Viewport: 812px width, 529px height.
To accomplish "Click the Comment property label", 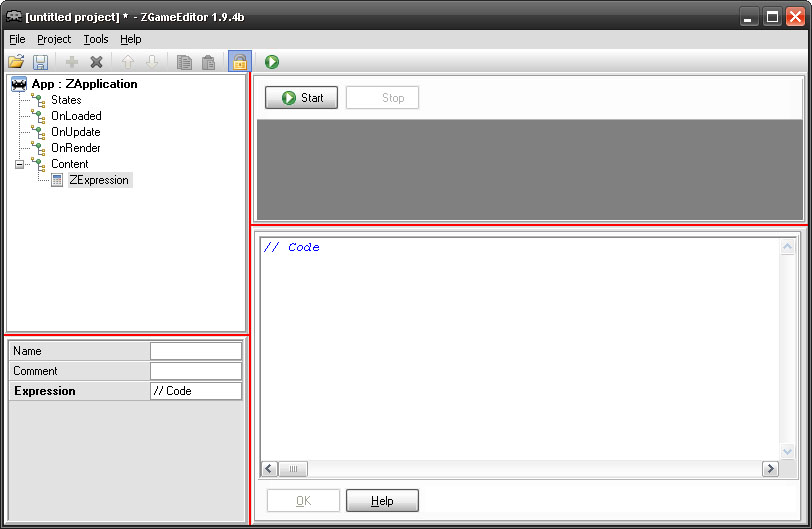I will click(35, 371).
